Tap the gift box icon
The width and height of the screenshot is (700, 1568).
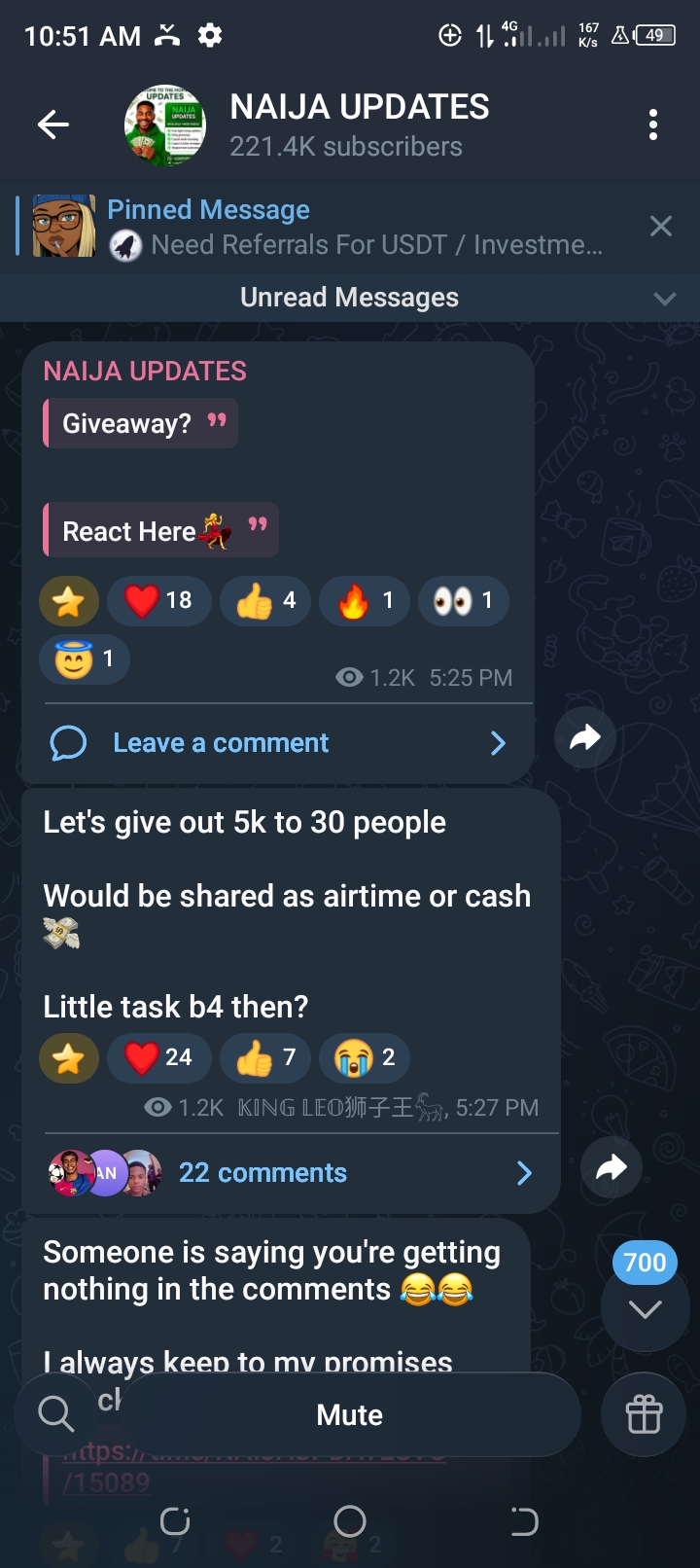[x=644, y=1414]
